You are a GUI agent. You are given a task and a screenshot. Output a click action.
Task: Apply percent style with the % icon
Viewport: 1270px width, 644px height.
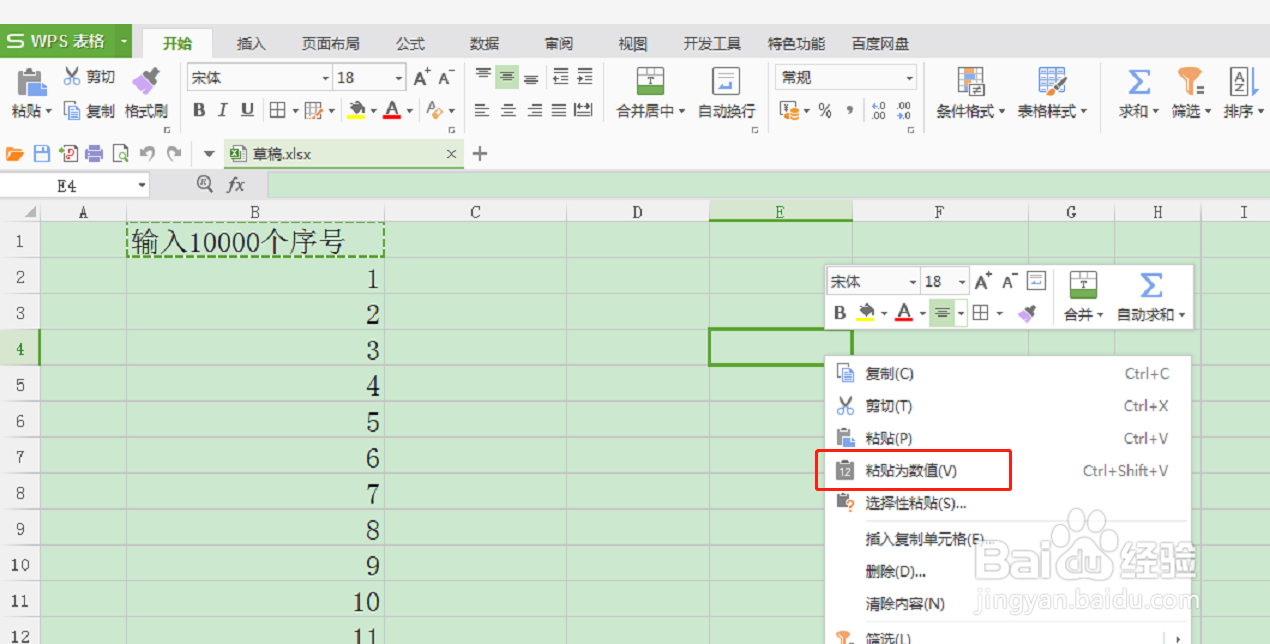(825, 110)
